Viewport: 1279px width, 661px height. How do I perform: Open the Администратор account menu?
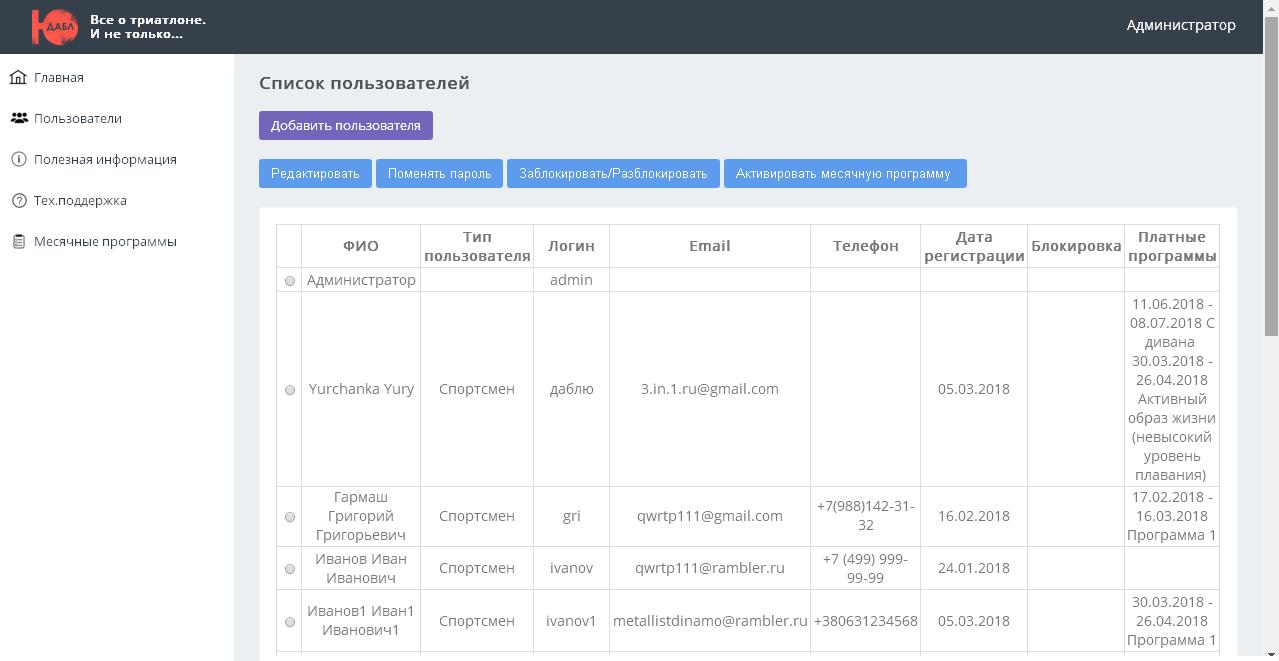(x=1180, y=26)
